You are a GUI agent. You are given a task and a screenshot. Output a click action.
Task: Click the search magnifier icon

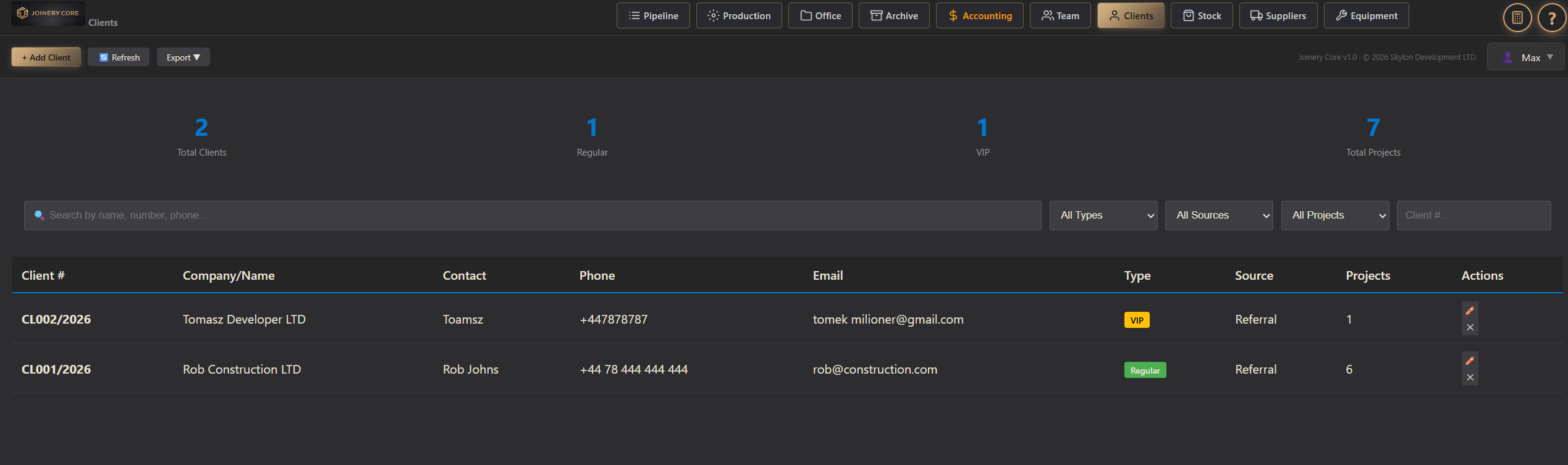coord(39,215)
